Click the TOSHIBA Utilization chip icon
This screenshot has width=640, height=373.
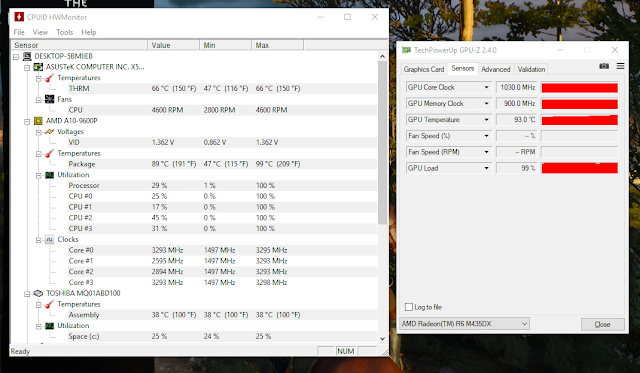click(49, 326)
